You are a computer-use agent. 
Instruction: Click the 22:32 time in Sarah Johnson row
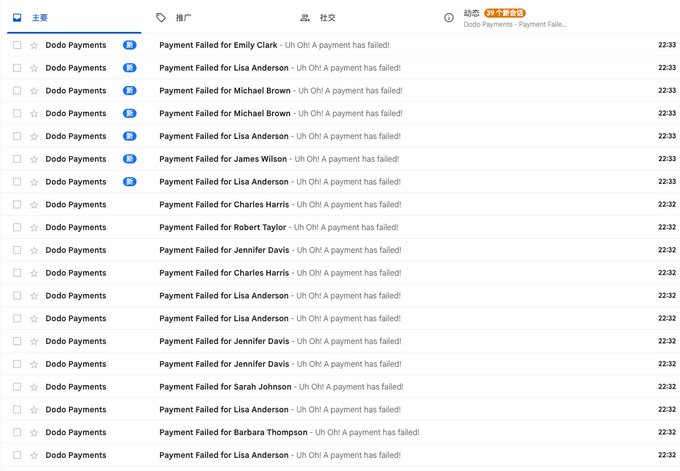point(667,387)
